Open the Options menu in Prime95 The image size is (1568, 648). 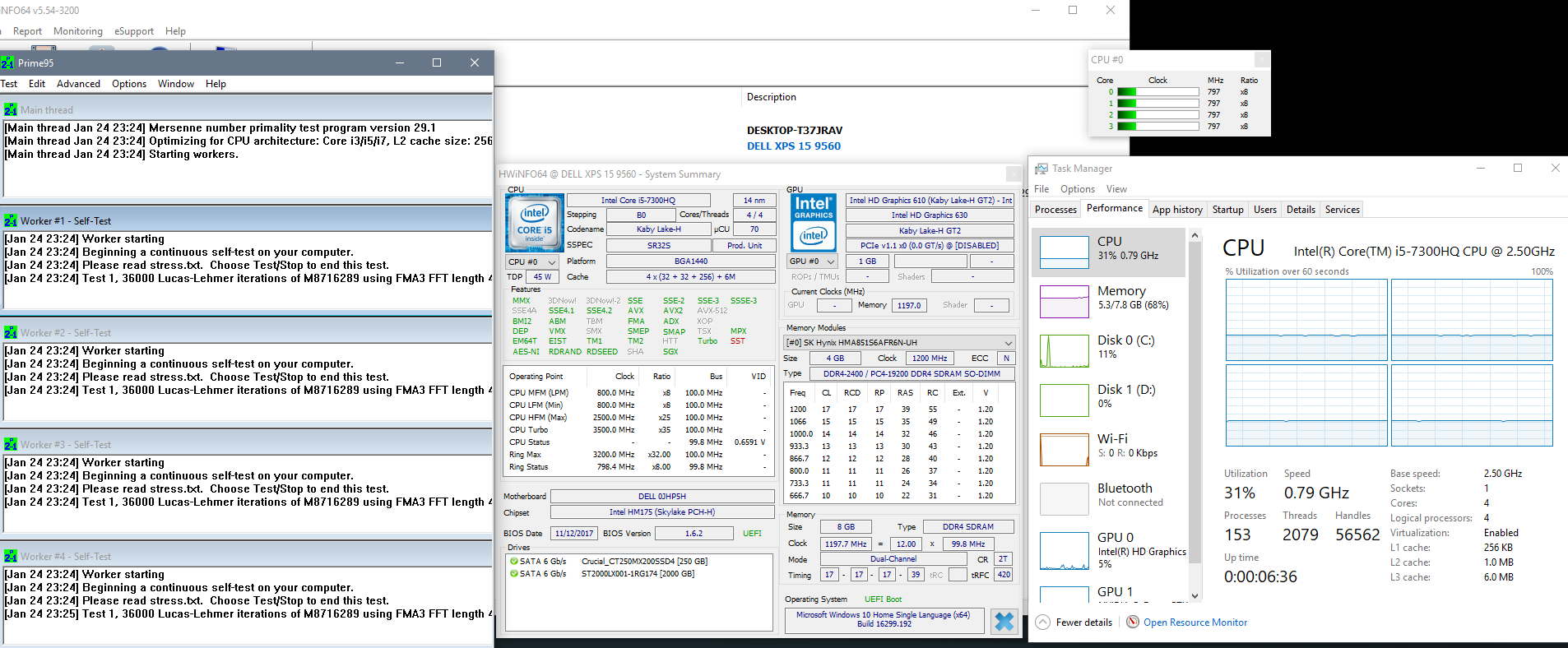pyautogui.click(x=129, y=84)
